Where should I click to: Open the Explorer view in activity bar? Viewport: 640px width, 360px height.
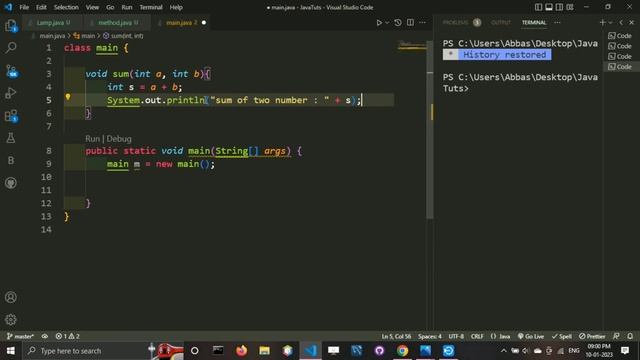click(11, 26)
